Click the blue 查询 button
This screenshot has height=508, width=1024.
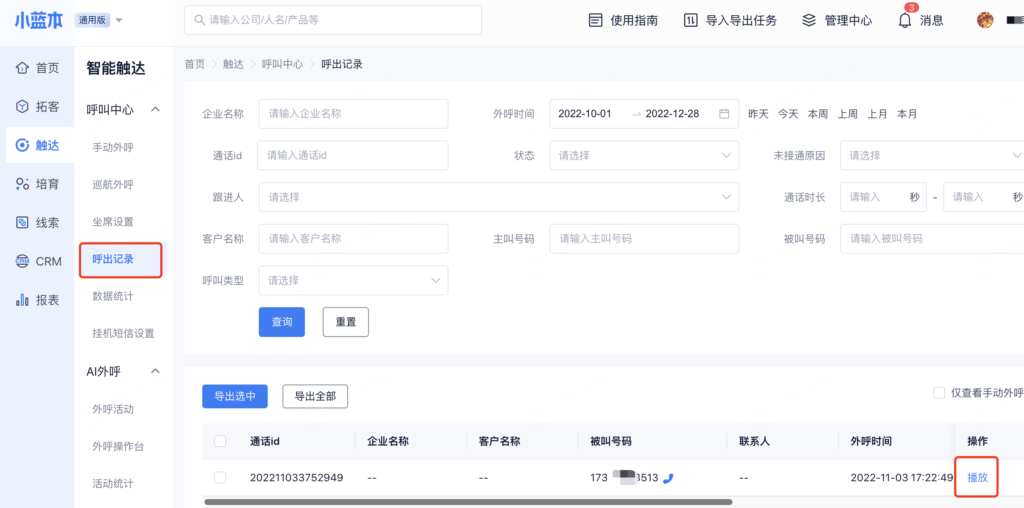(281, 322)
